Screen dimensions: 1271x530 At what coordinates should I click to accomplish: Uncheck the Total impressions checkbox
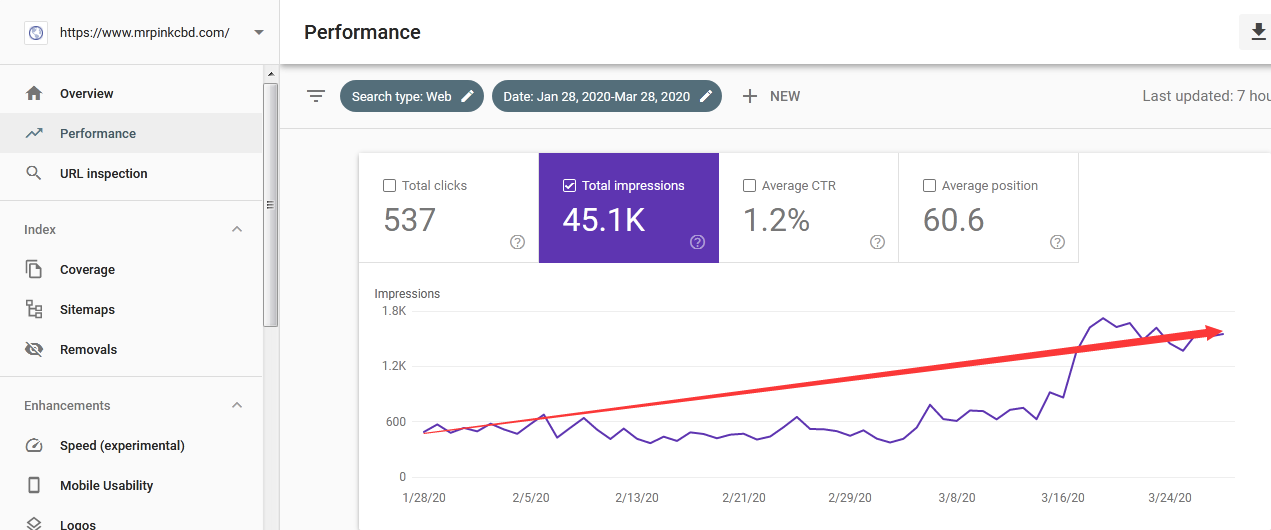[x=570, y=185]
